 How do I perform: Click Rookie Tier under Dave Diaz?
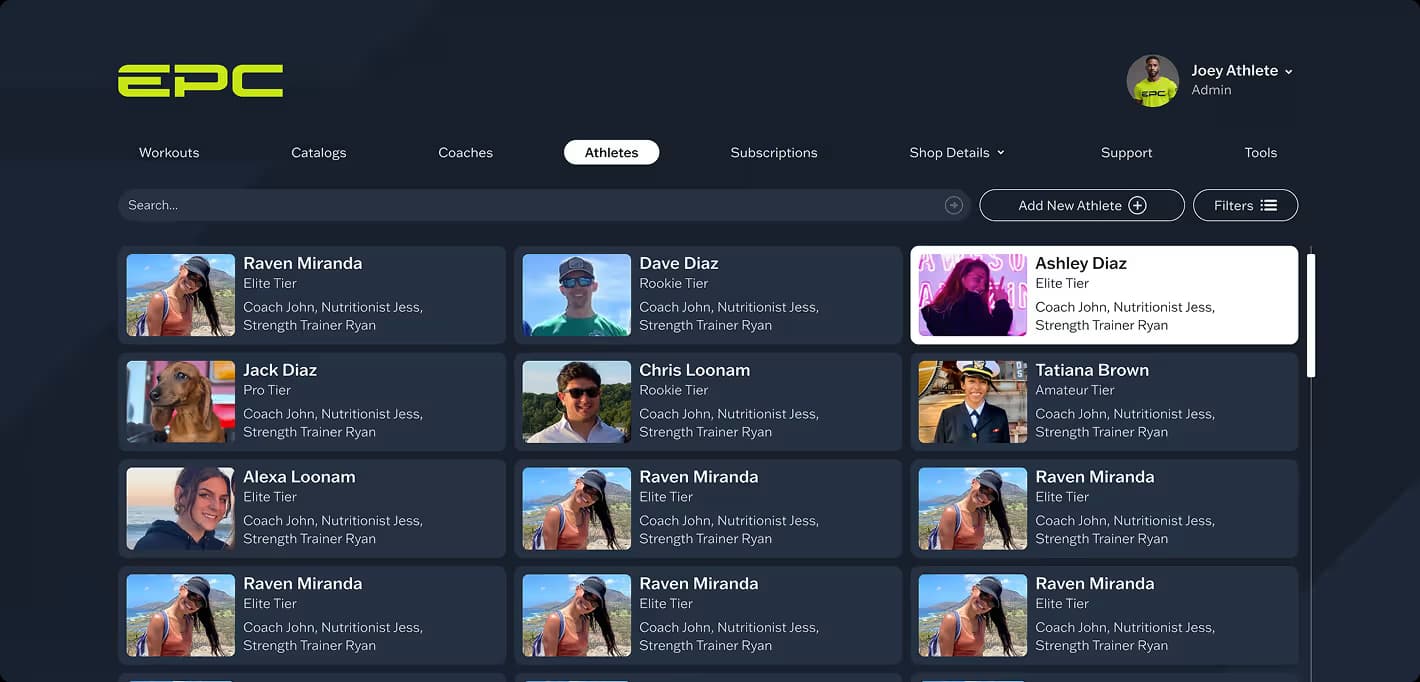674,283
